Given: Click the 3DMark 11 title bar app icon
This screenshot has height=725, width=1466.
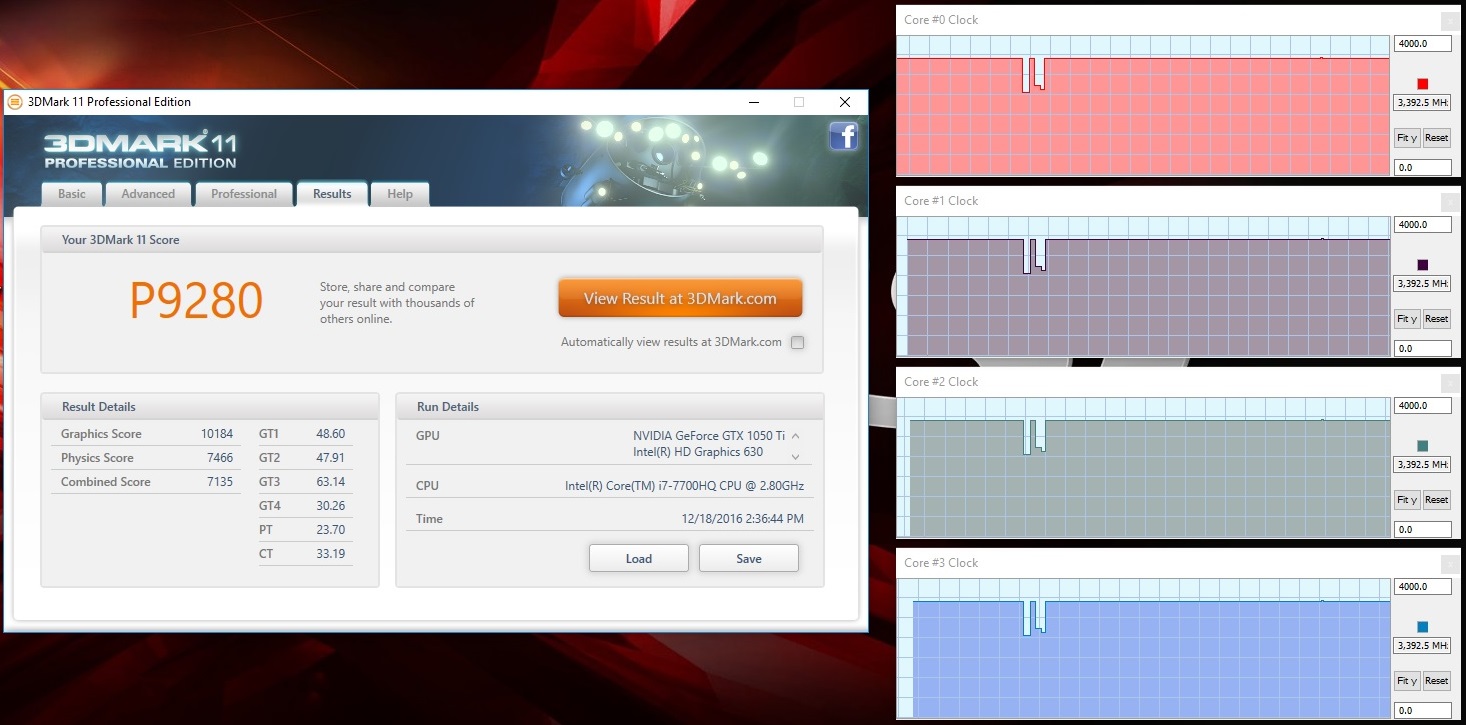Looking at the screenshot, I should tap(15, 102).
